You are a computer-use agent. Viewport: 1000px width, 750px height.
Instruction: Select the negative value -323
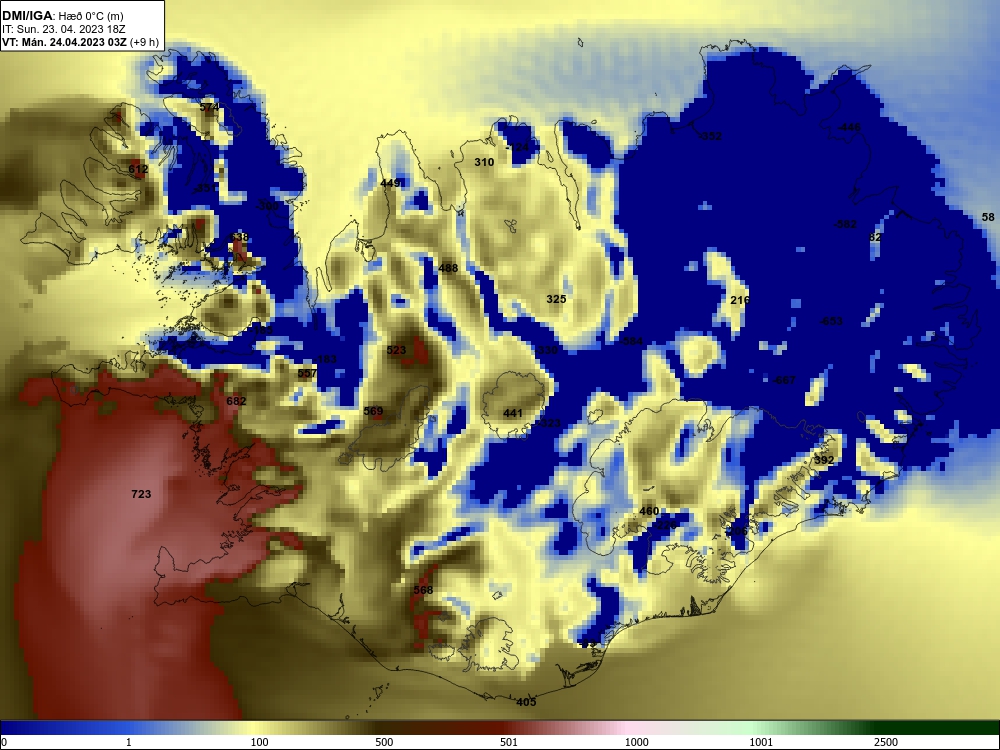tap(548, 423)
